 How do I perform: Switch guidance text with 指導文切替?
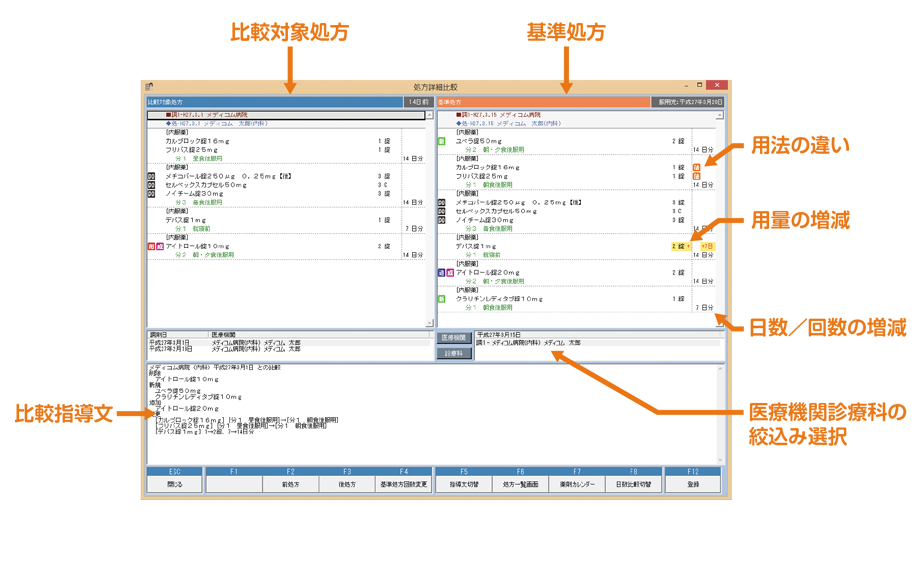[x=463, y=484]
